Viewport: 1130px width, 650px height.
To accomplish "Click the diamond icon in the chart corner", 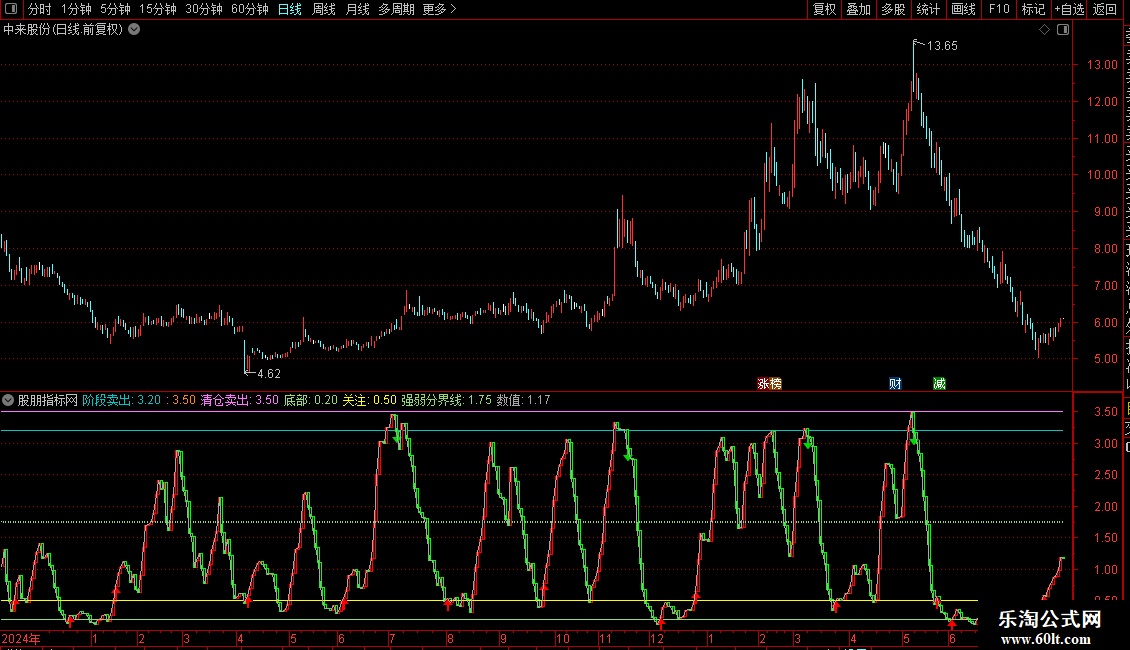I will tap(1044, 30).
